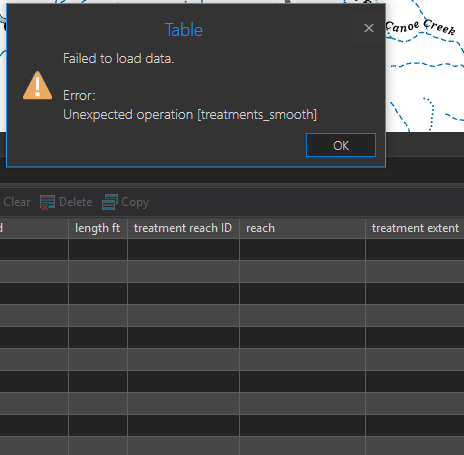This screenshot has height=455, width=464.
Task: Click OK in the Table error dialog
Action: coord(341,145)
